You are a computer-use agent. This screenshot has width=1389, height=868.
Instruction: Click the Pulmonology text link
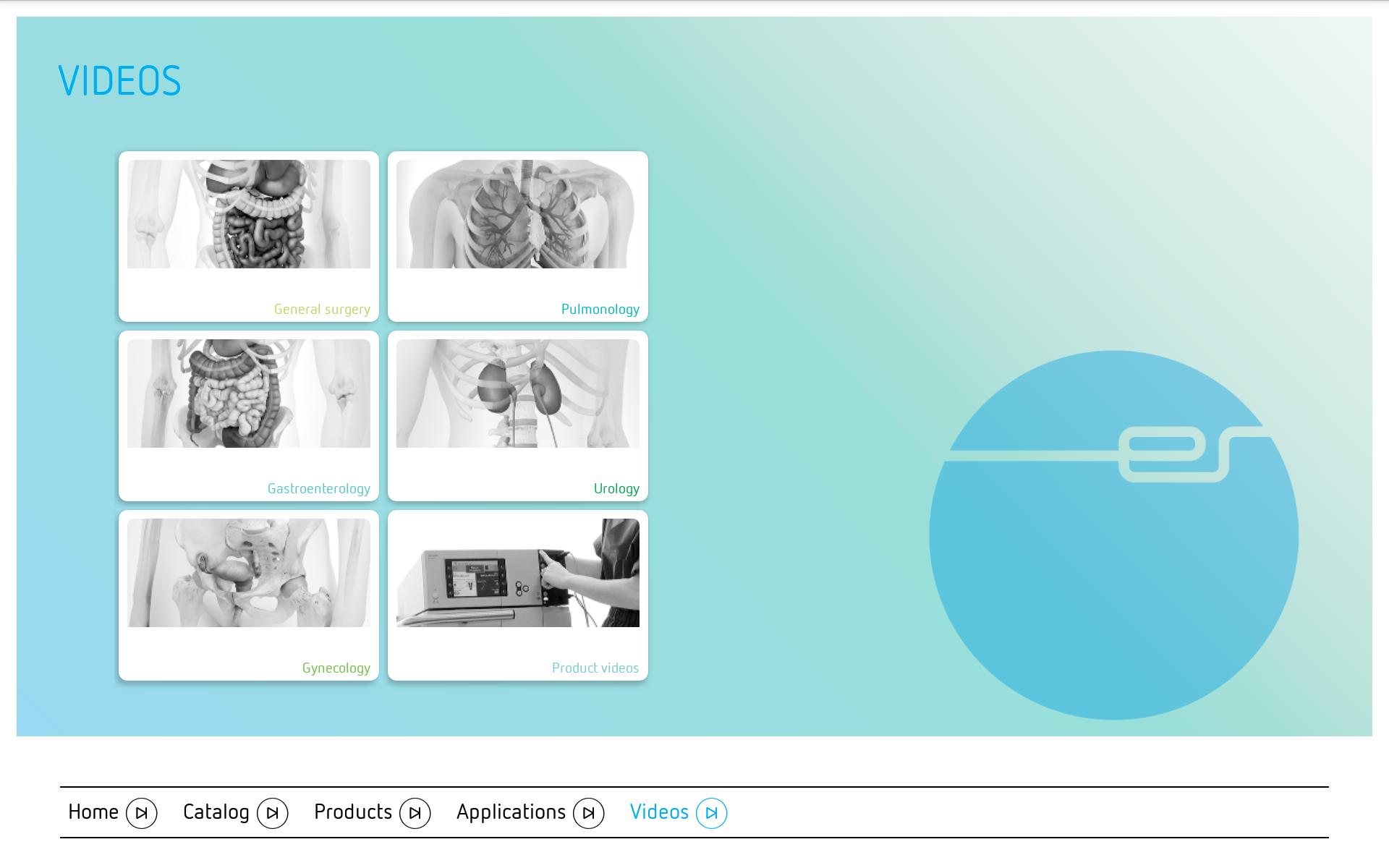(600, 310)
